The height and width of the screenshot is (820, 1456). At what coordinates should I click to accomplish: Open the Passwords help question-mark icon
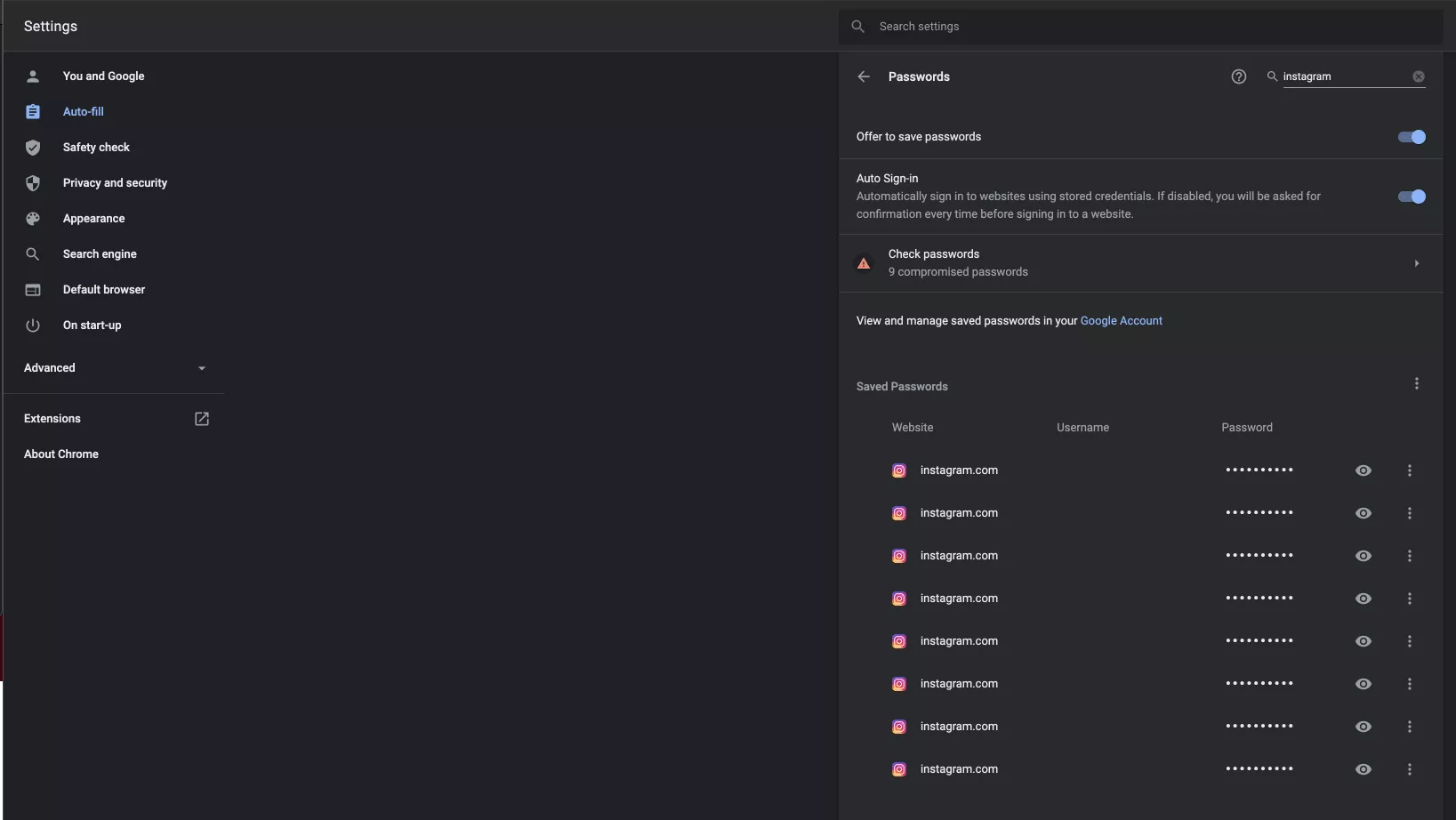(1239, 76)
